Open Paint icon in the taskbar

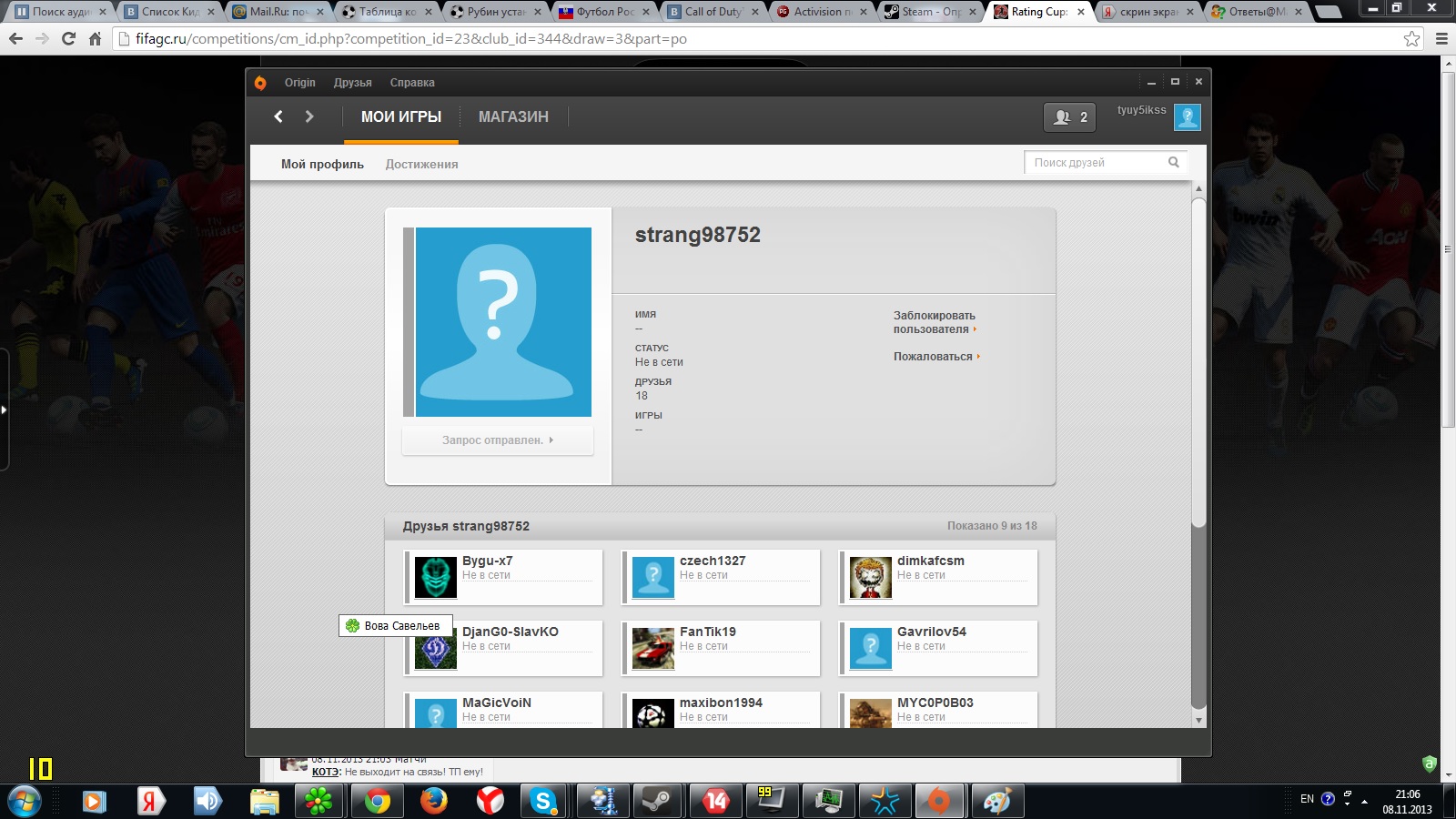(x=996, y=802)
